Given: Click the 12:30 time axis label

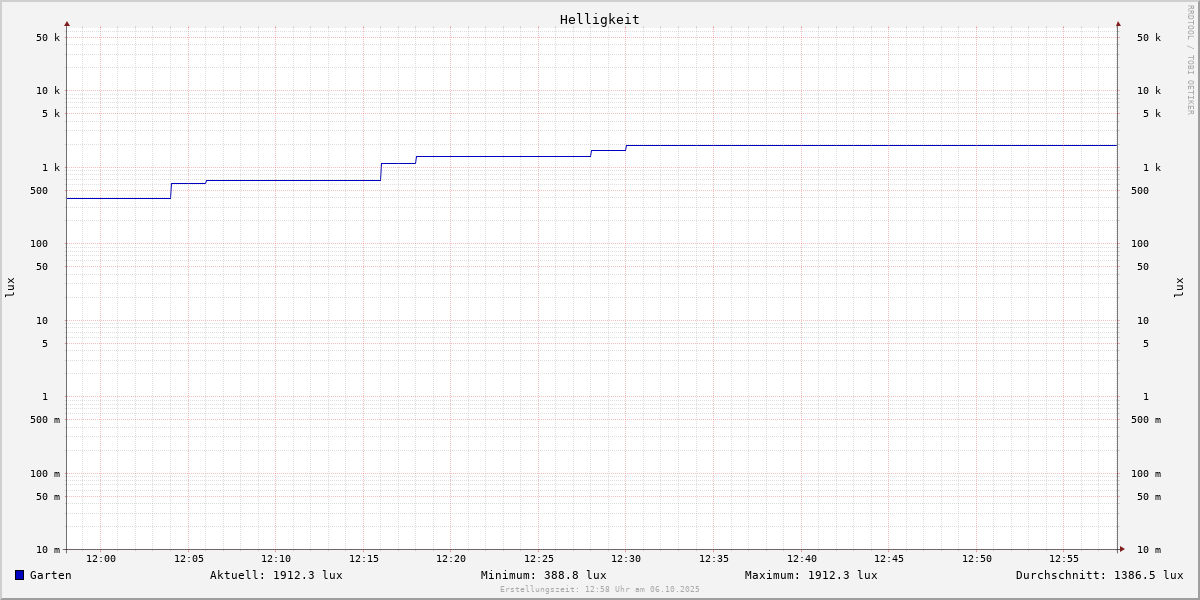Looking at the screenshot, I should tap(626, 559).
